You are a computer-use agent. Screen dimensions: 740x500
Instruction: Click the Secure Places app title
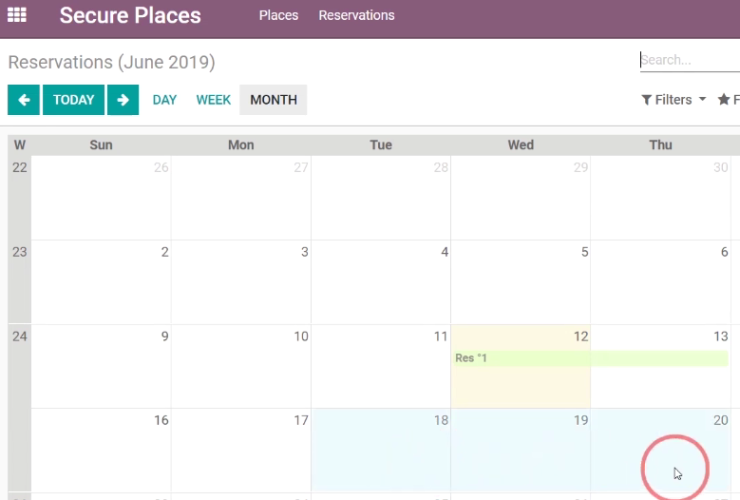click(130, 15)
